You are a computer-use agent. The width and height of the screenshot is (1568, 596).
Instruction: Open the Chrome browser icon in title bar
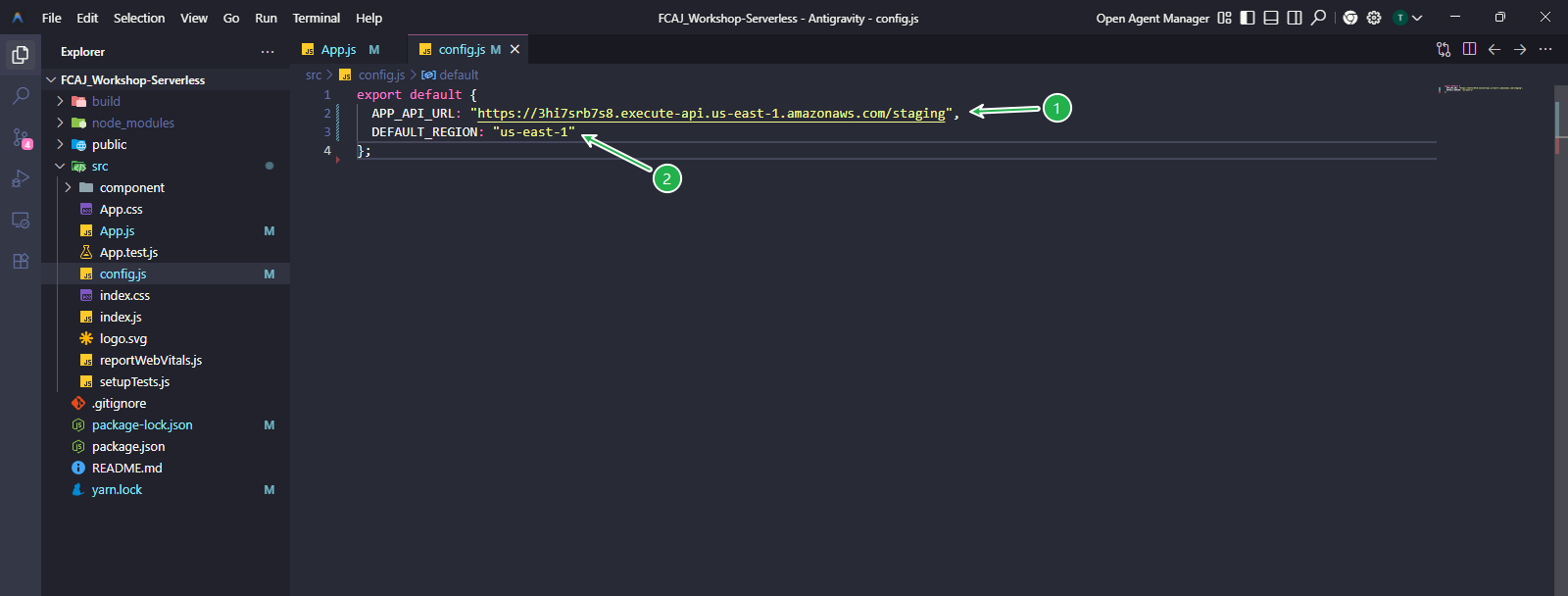(1350, 18)
